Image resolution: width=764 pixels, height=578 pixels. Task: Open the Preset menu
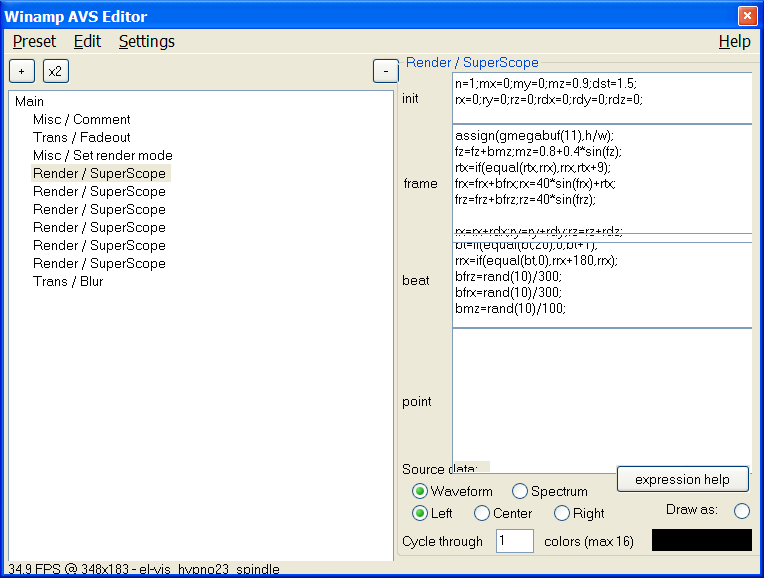(35, 41)
